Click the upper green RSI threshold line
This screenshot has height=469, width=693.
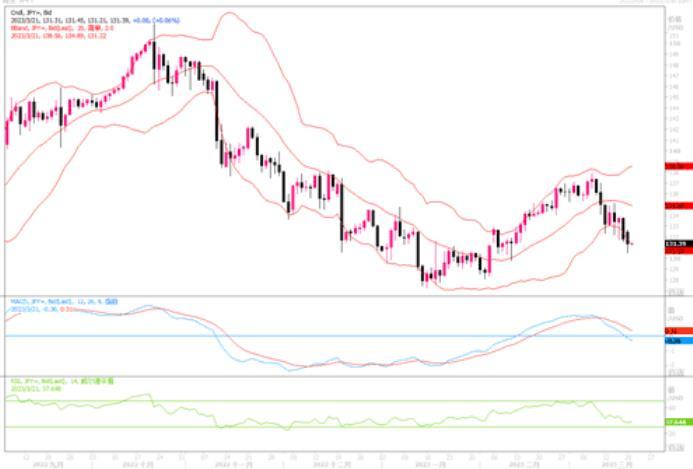click(x=335, y=401)
